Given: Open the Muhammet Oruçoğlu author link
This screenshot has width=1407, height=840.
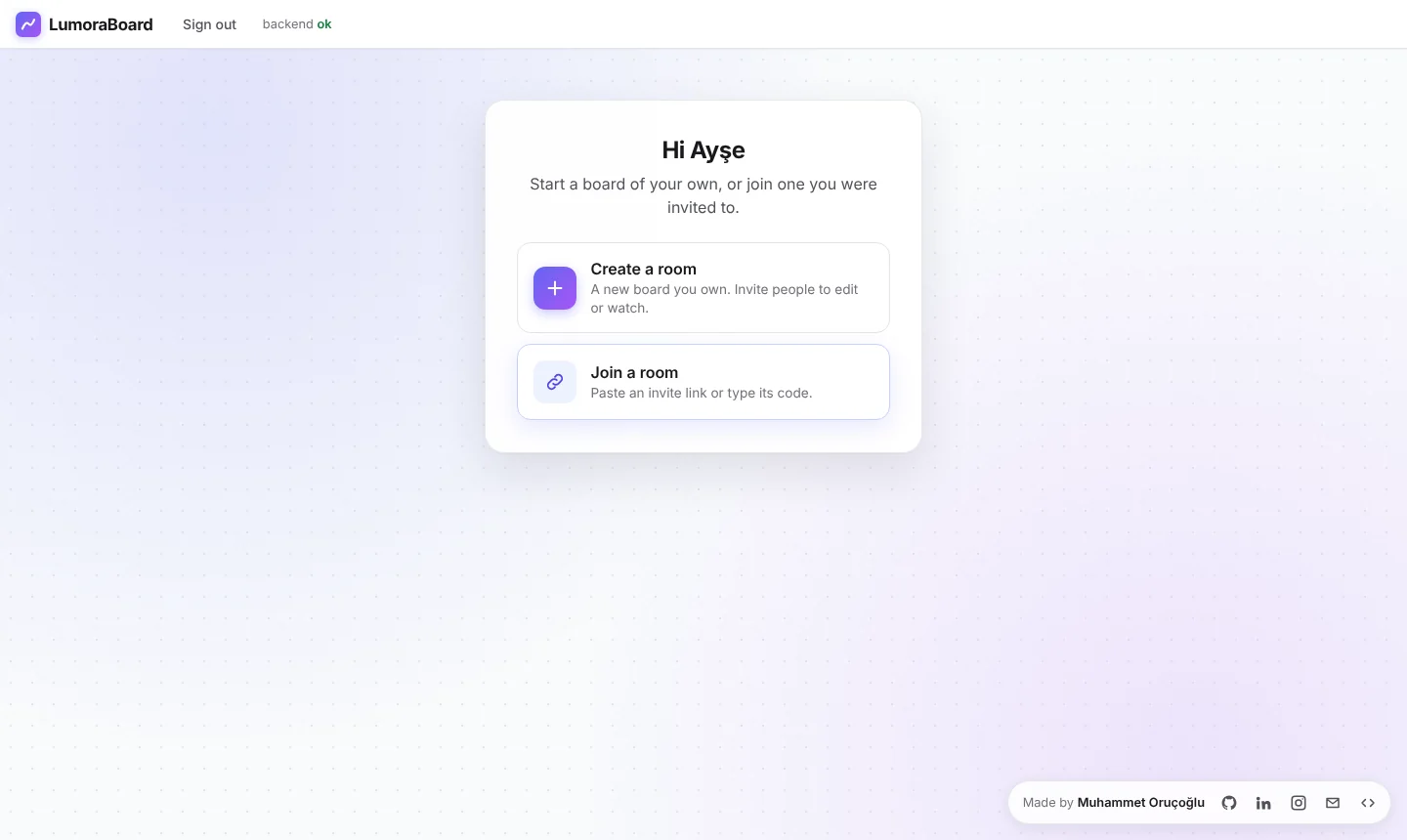Looking at the screenshot, I should (x=1141, y=803).
